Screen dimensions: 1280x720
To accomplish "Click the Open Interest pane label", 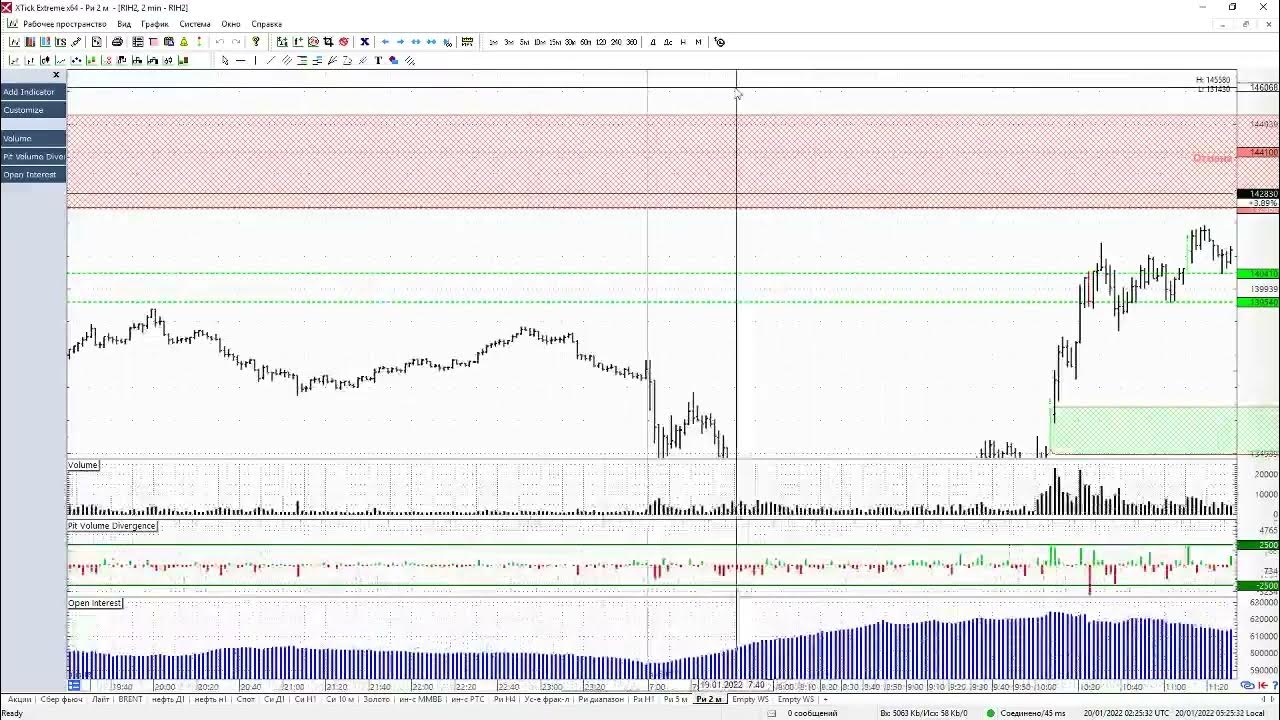I will [x=95, y=603].
